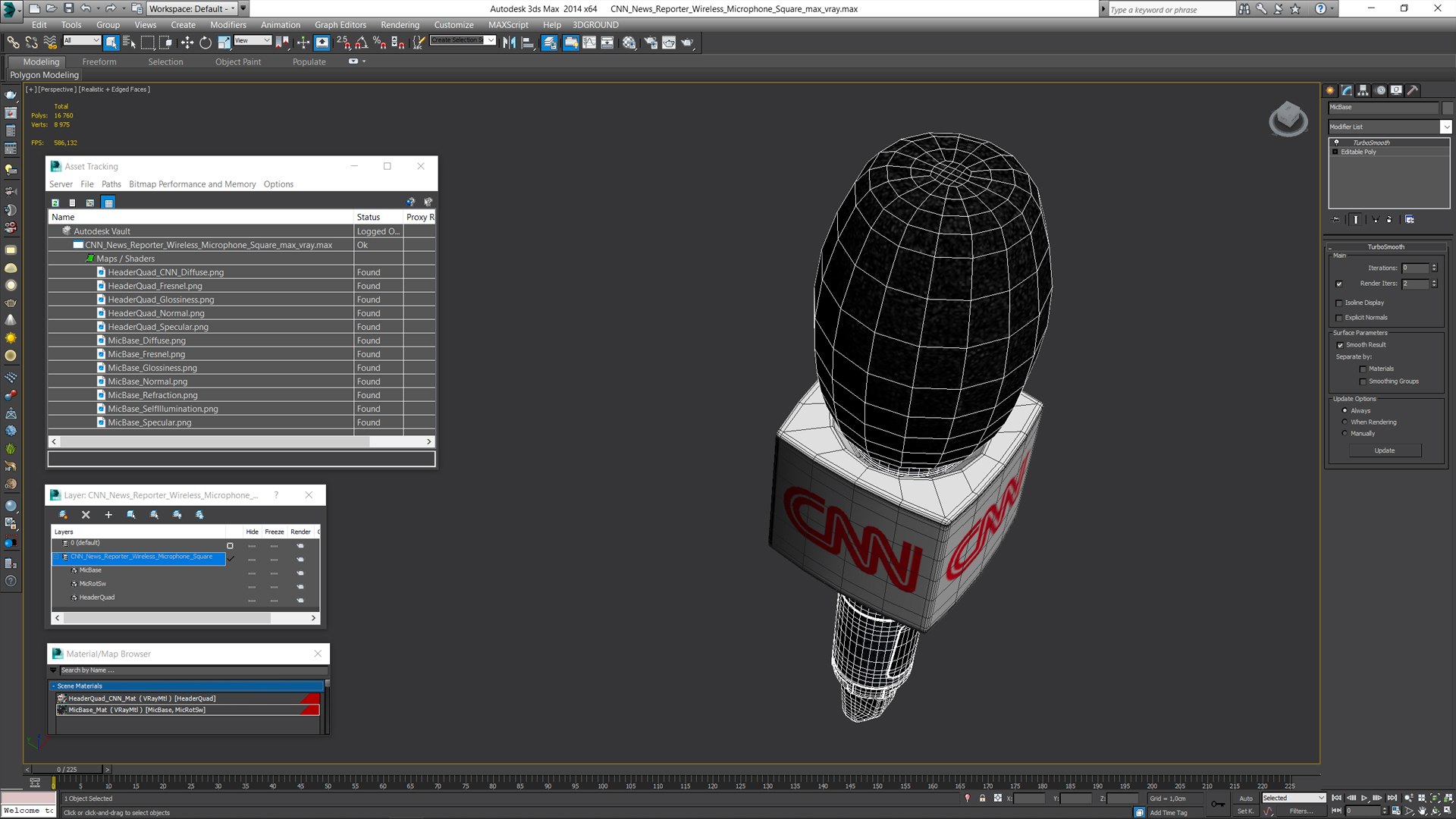Select the When Rendering radio button
1456x819 pixels.
point(1345,422)
